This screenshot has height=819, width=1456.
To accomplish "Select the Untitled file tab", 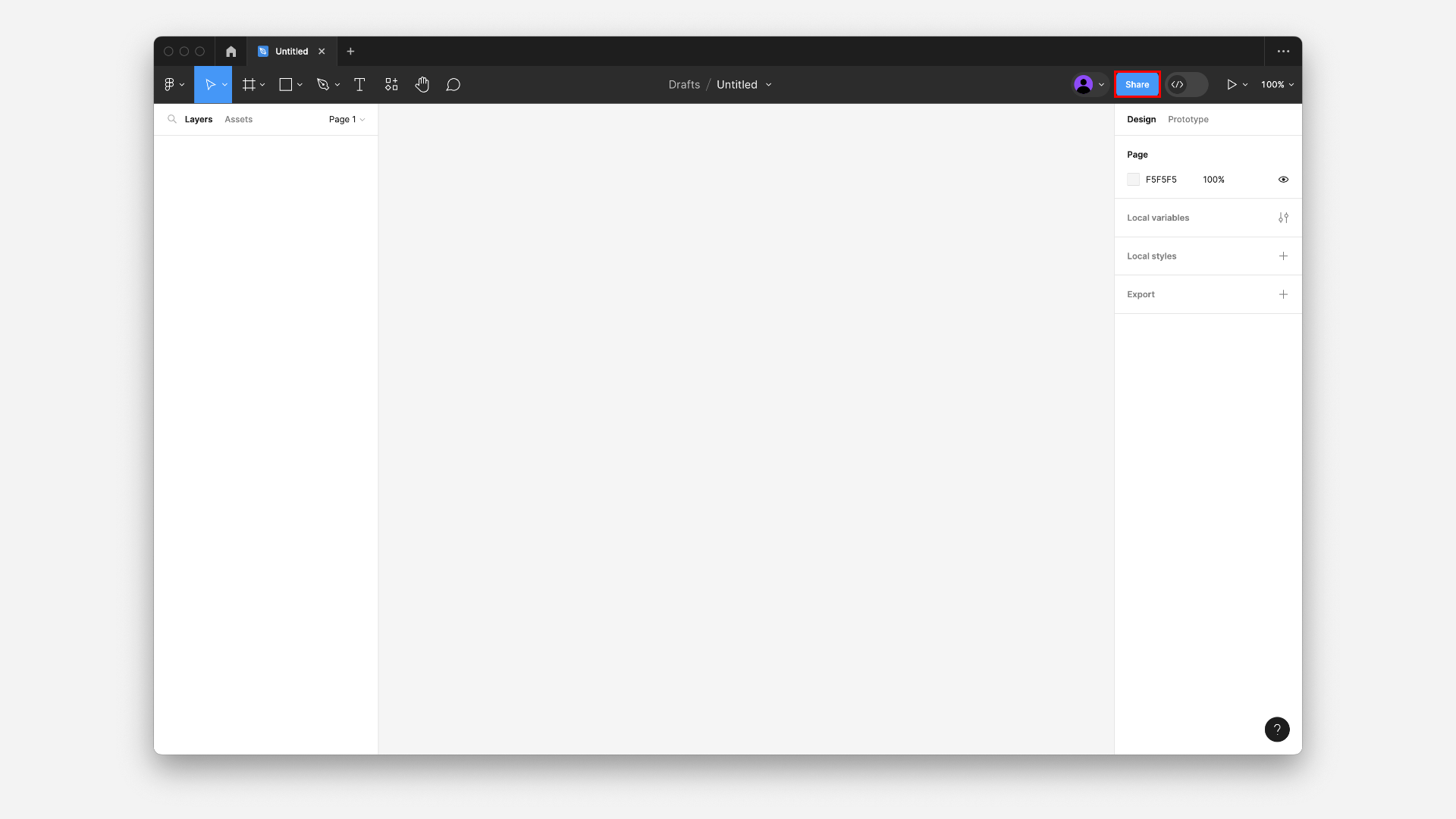I will (292, 52).
